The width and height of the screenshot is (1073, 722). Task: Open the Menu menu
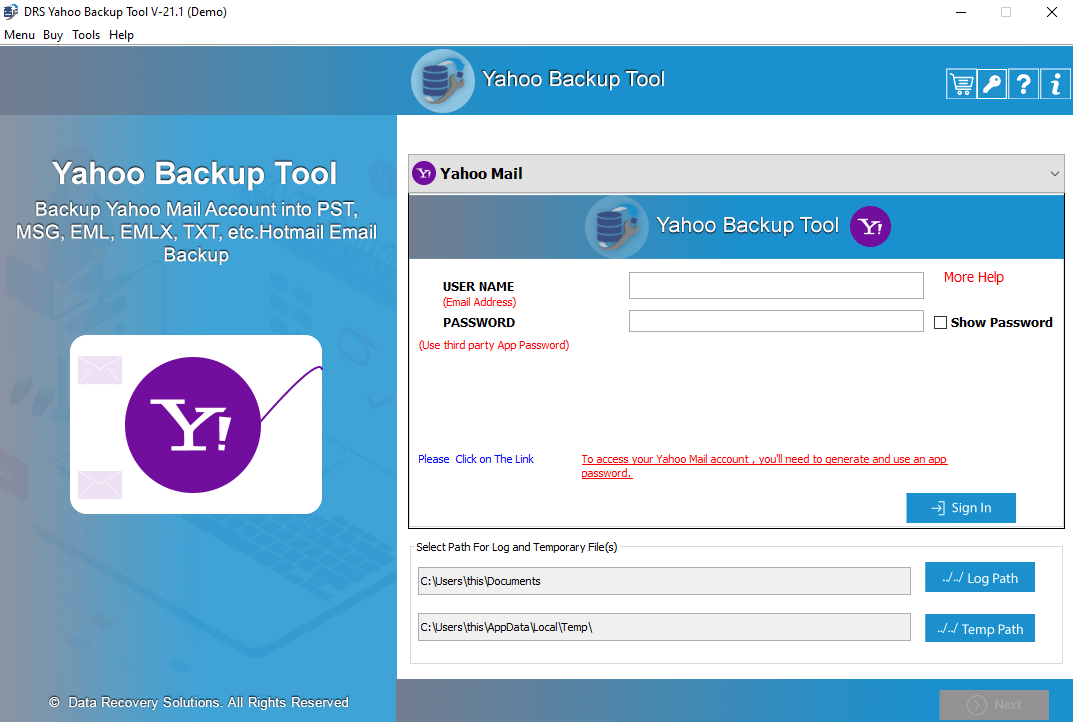click(19, 35)
